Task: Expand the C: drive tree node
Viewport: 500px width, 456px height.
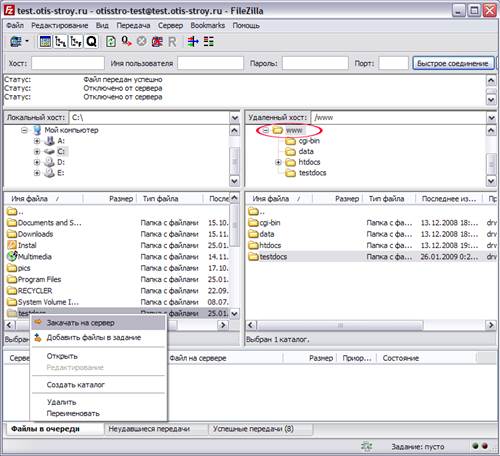Action: pos(37,152)
